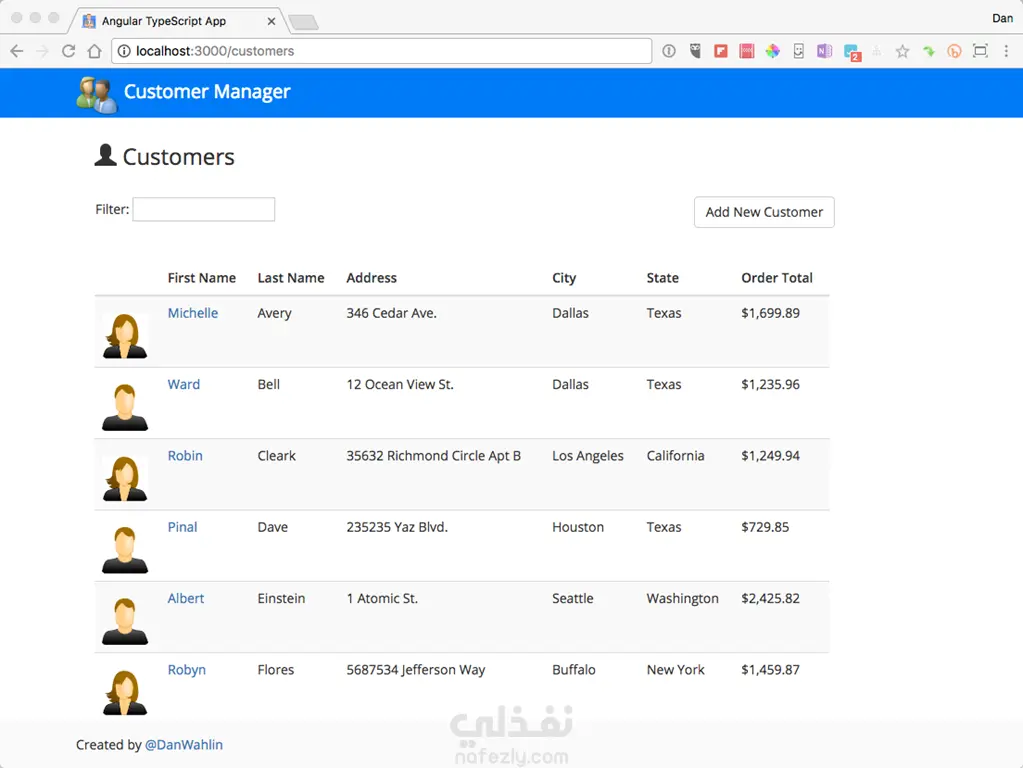
Task: Click the address 5687534 Jefferson Way
Action: [416, 670]
